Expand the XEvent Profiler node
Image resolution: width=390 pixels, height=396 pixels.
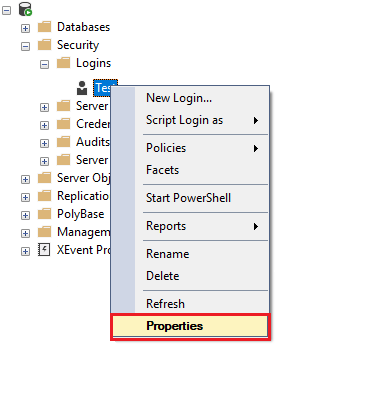pyautogui.click(x=25, y=251)
